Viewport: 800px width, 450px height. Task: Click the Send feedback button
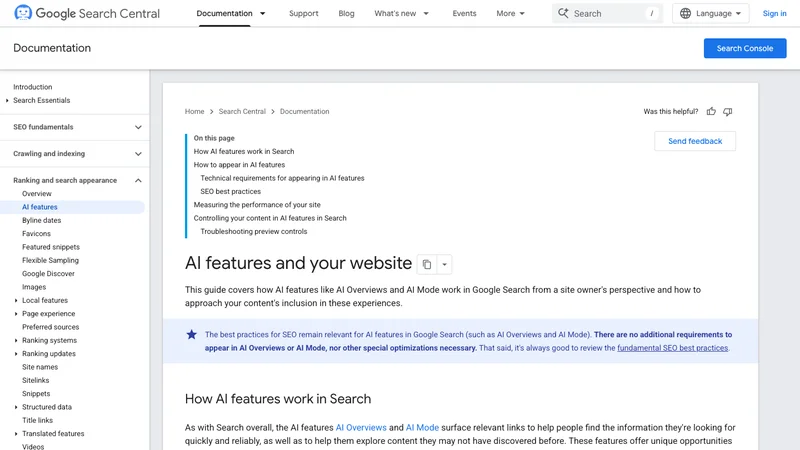[695, 141]
